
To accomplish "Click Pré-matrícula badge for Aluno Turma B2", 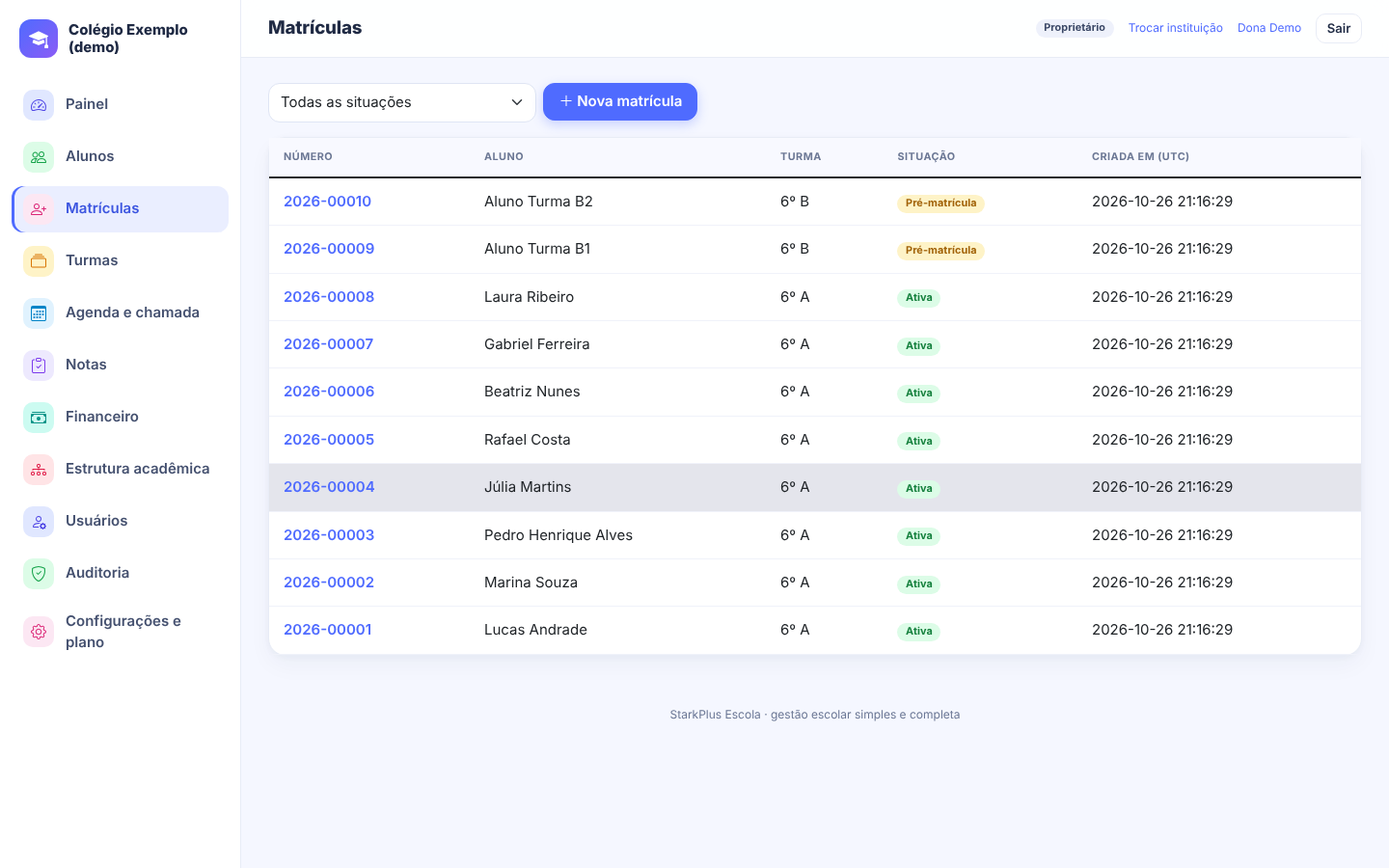I will point(940,203).
